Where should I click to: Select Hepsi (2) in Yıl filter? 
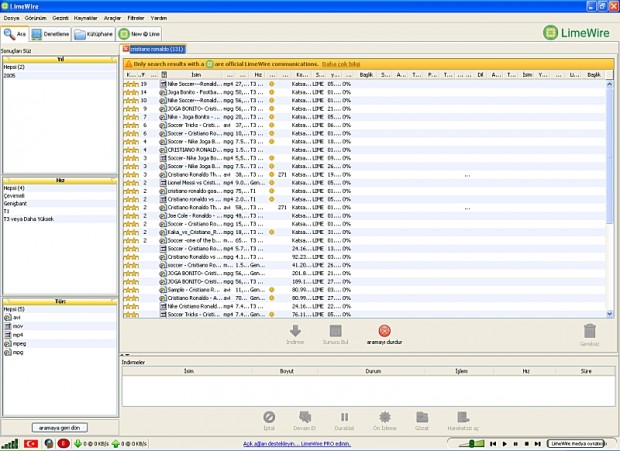60,67
